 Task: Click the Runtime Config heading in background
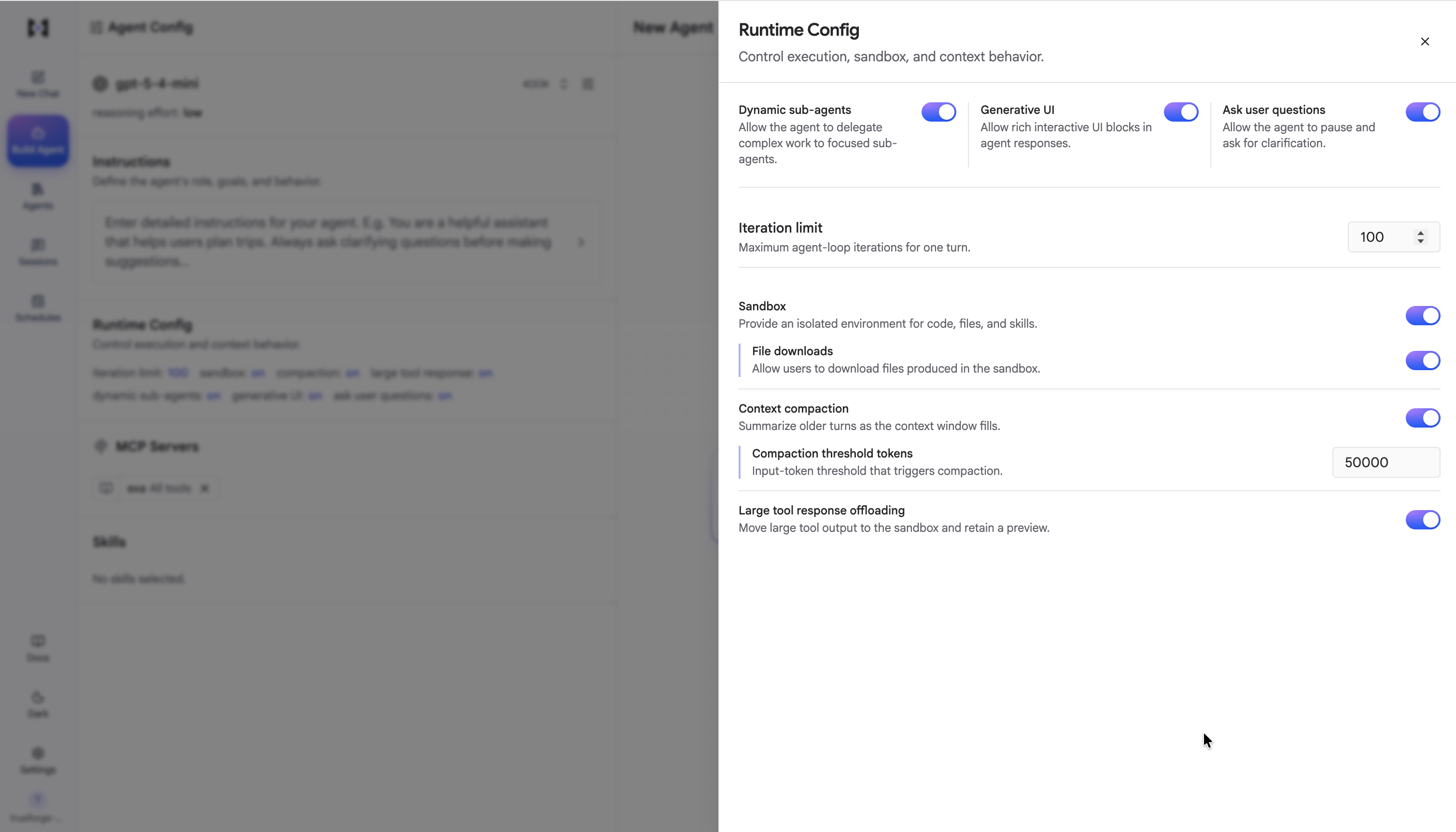[142, 325]
